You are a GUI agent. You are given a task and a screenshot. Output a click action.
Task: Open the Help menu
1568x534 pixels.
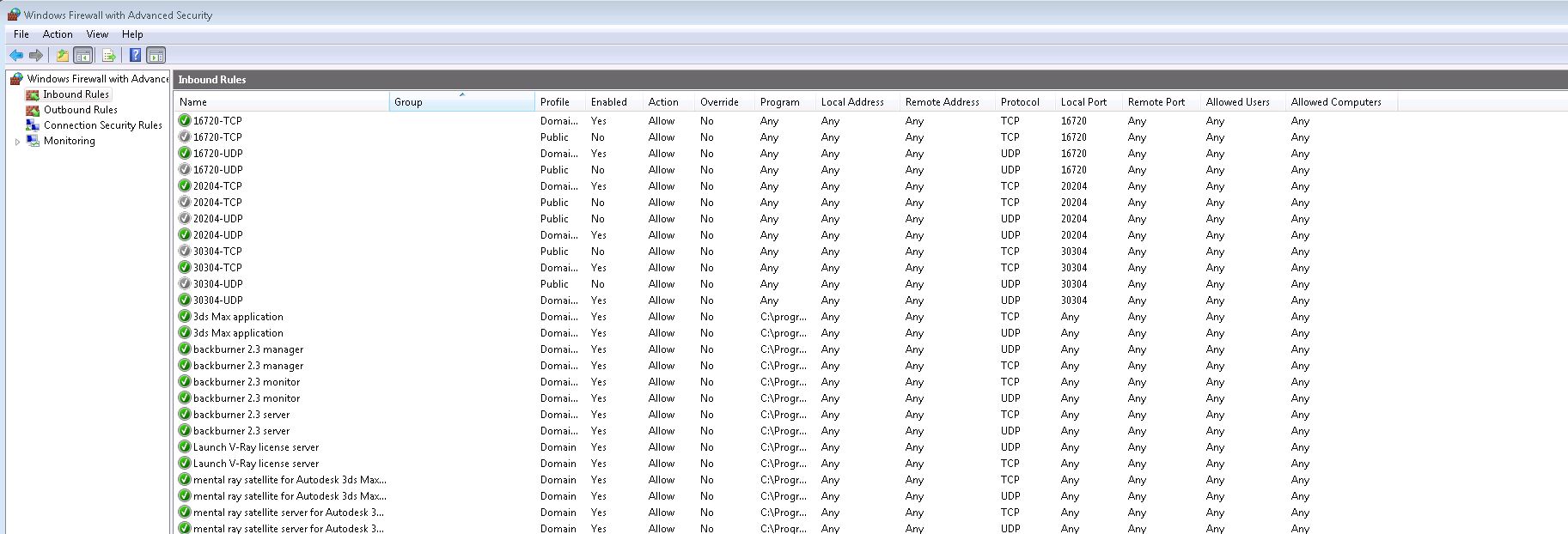pos(132,34)
